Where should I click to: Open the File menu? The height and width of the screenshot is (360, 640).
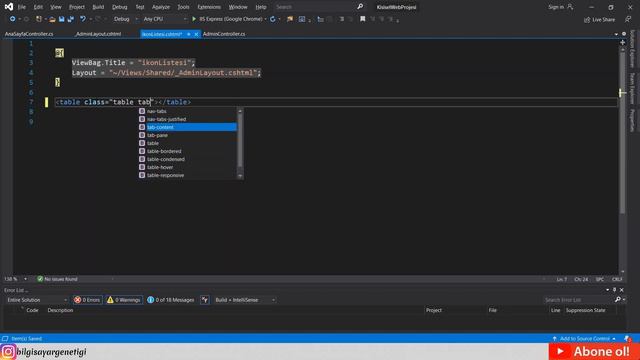(x=22, y=7)
